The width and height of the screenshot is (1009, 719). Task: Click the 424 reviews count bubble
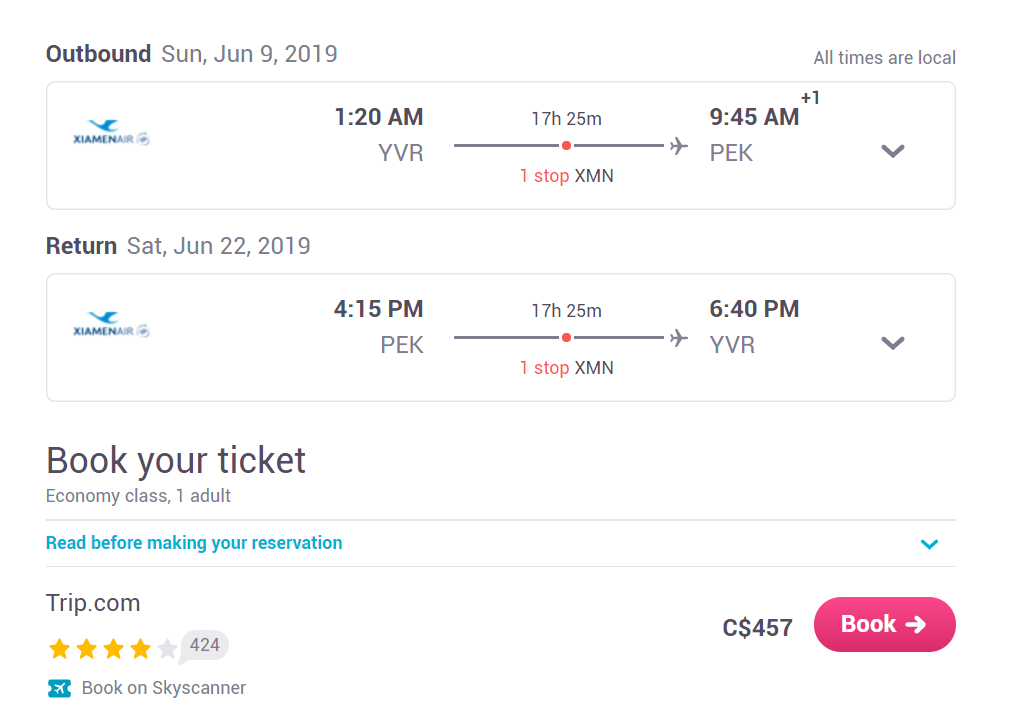[205, 646]
